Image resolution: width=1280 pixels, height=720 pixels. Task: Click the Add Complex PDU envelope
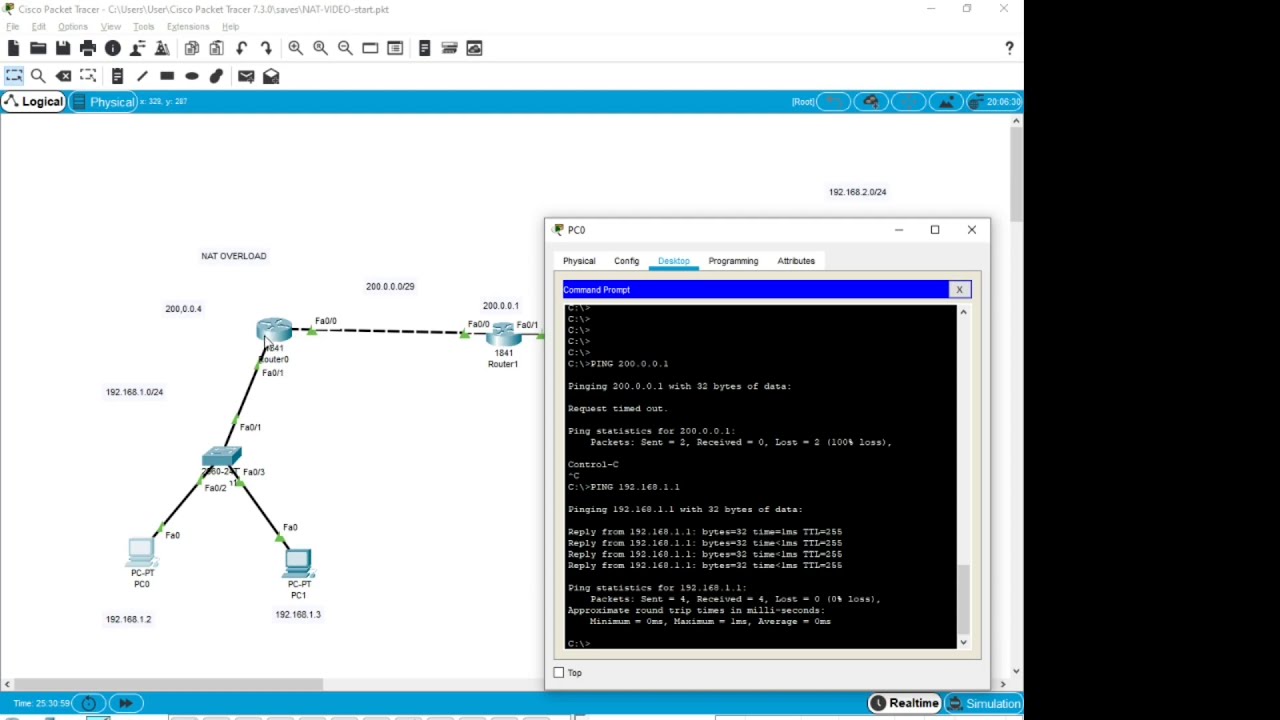(x=271, y=76)
